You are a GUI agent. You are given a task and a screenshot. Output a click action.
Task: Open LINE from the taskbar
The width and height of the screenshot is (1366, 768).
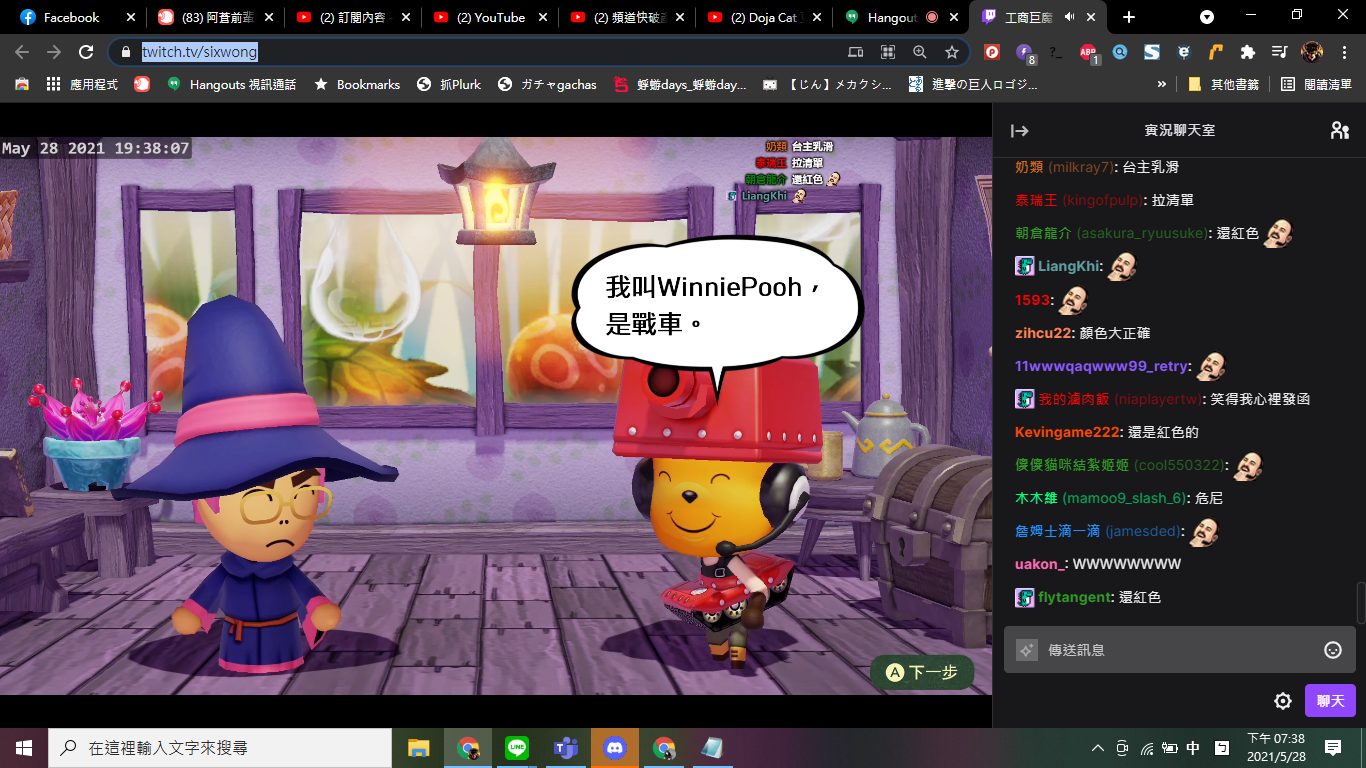tap(517, 748)
